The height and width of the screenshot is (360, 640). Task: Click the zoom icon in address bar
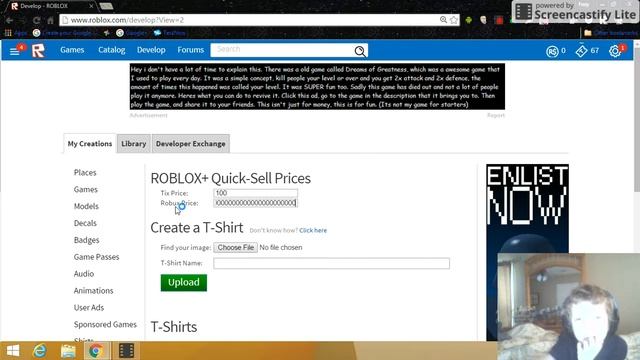click(x=443, y=20)
